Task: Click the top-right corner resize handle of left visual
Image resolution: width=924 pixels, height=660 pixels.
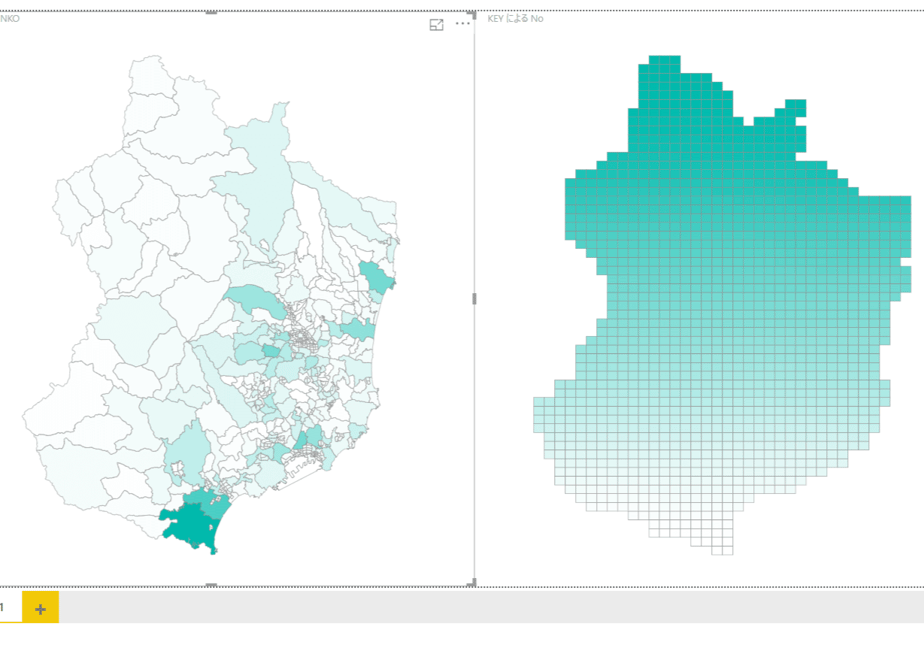Action: click(472, 15)
